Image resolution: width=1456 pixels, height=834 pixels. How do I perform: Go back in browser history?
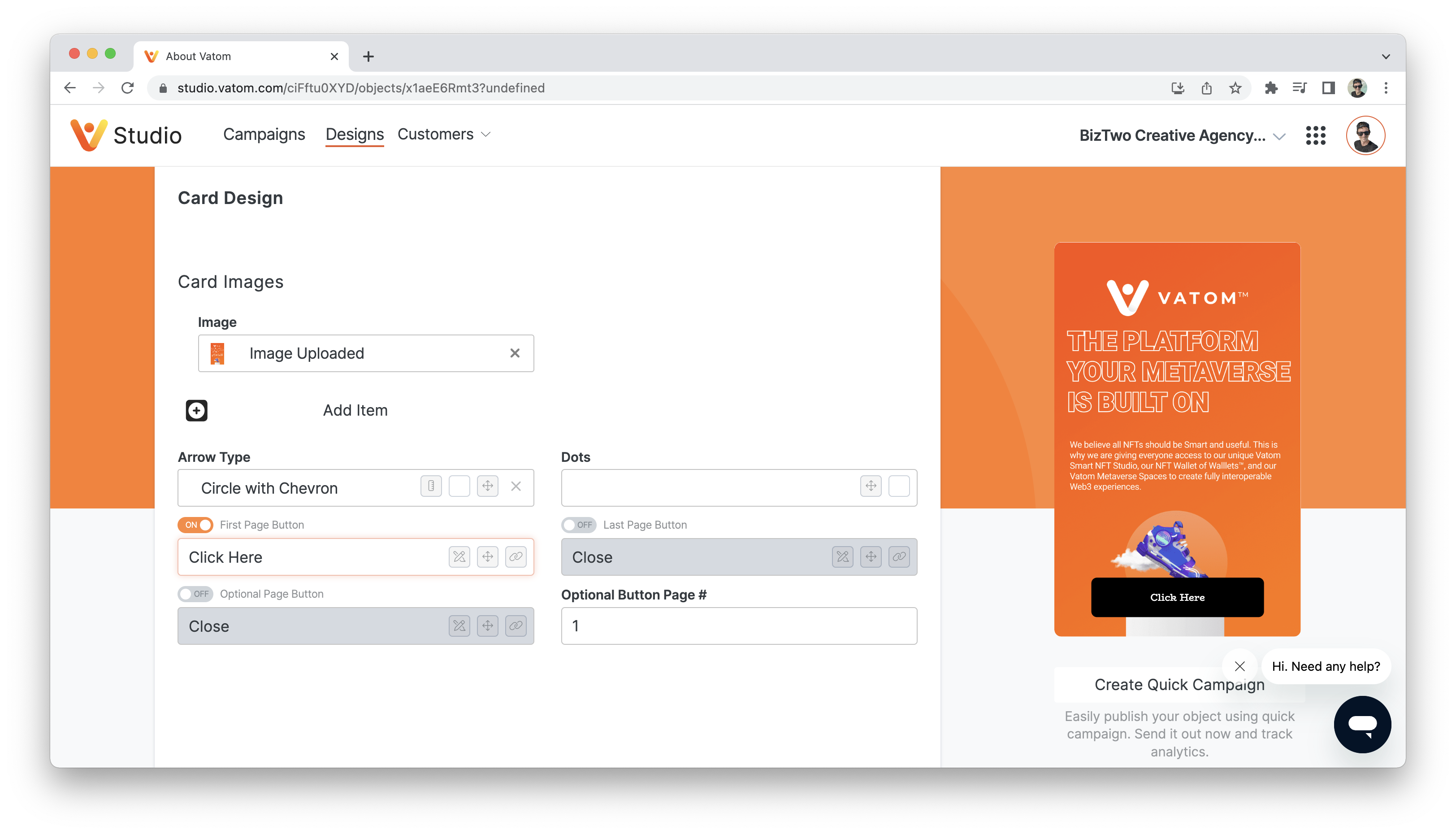click(x=70, y=88)
